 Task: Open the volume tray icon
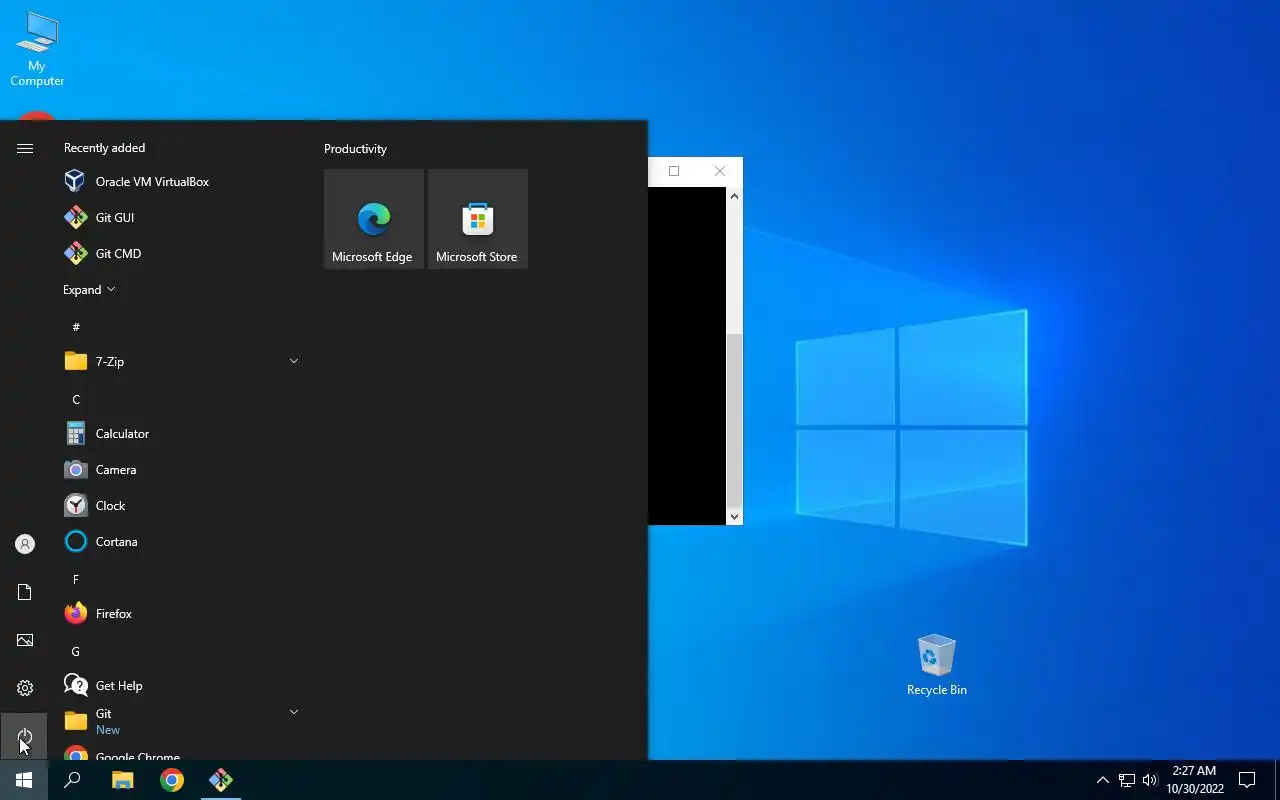(1149, 780)
